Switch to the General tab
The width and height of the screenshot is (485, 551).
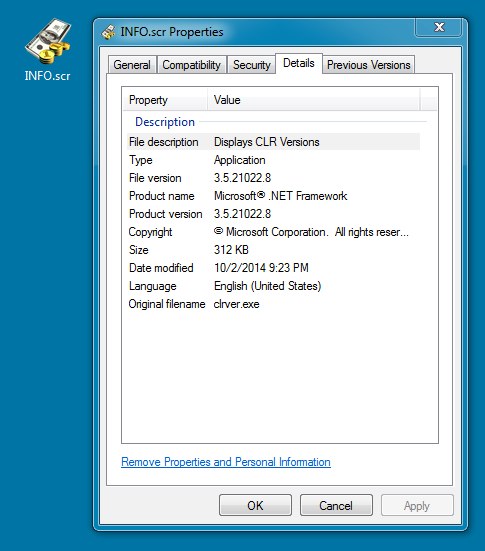(132, 65)
